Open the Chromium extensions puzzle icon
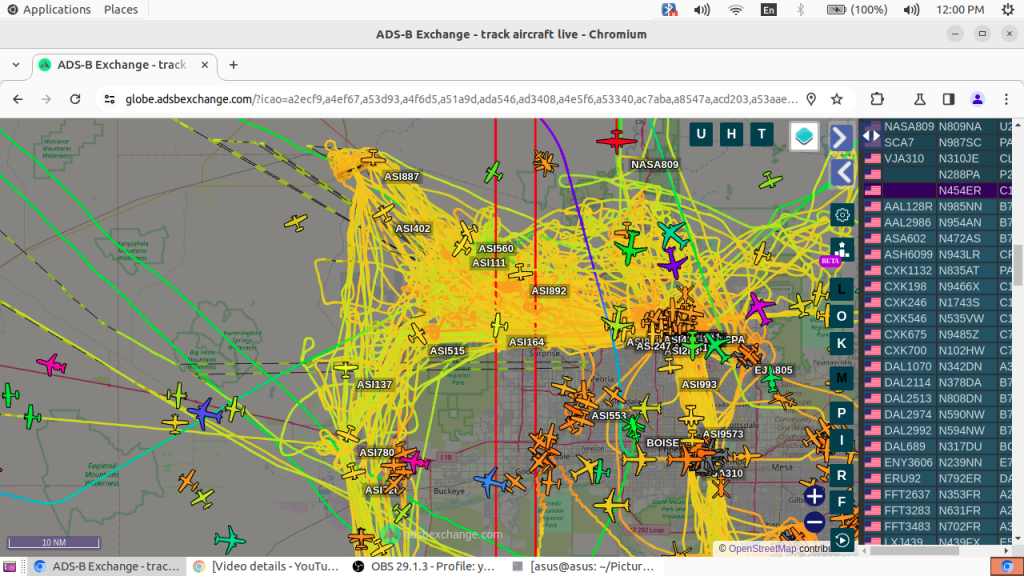 click(877, 99)
